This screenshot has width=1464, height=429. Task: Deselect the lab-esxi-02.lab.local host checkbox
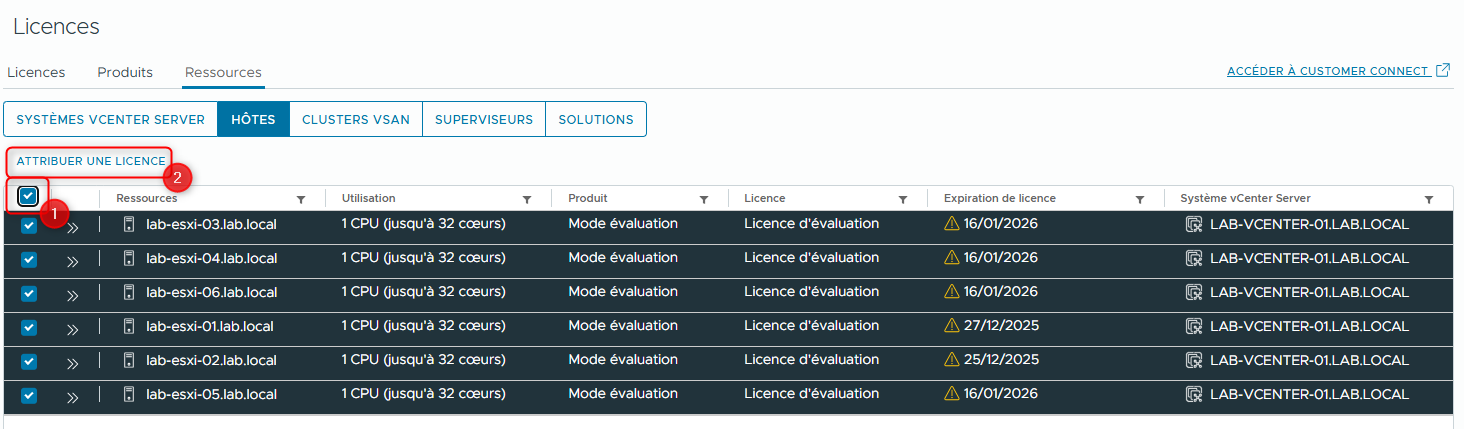pos(29,361)
